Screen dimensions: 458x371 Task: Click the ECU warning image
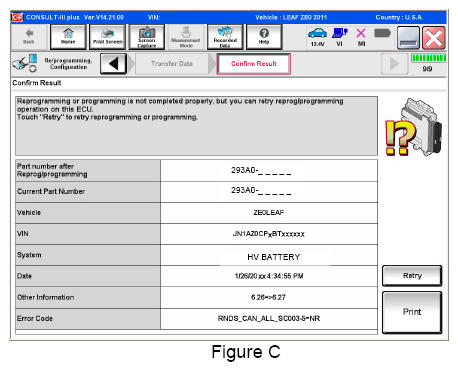[413, 127]
